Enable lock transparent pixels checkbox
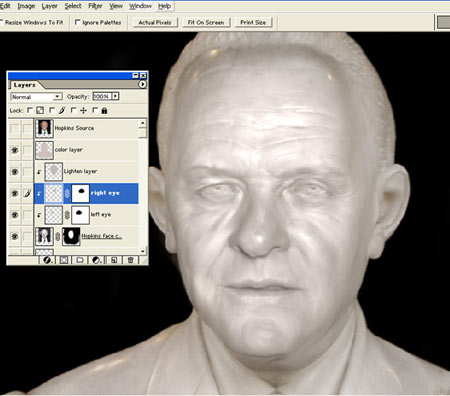The image size is (450, 396). (30, 110)
